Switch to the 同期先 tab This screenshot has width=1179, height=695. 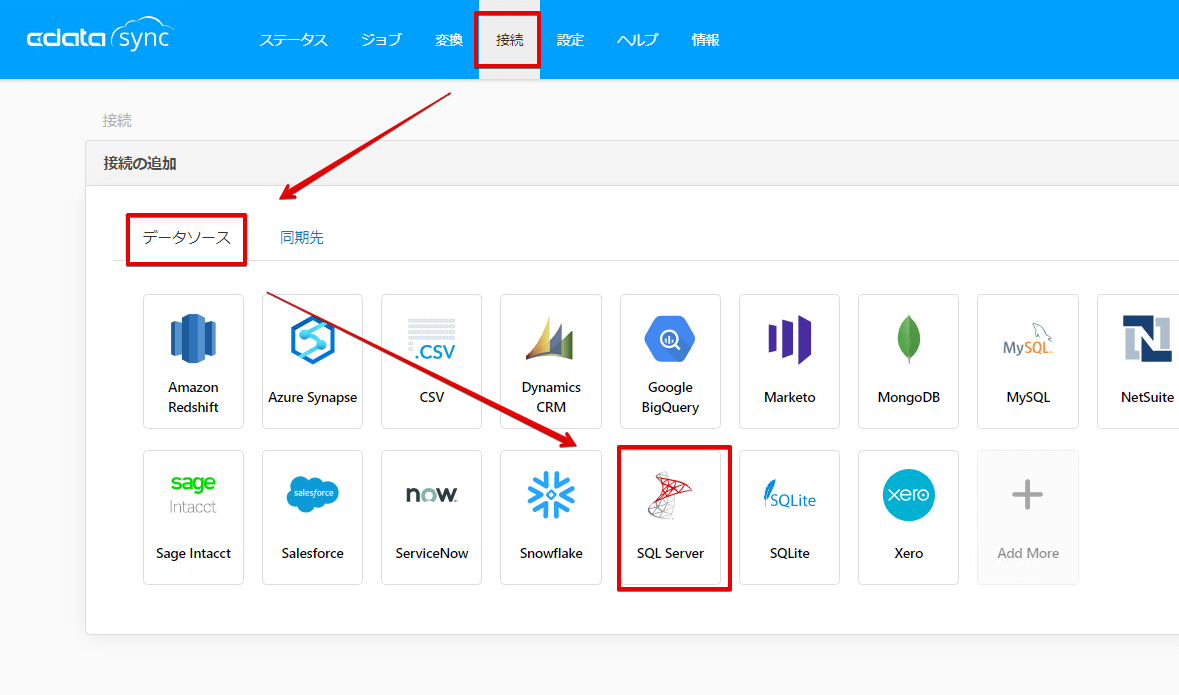[302, 238]
